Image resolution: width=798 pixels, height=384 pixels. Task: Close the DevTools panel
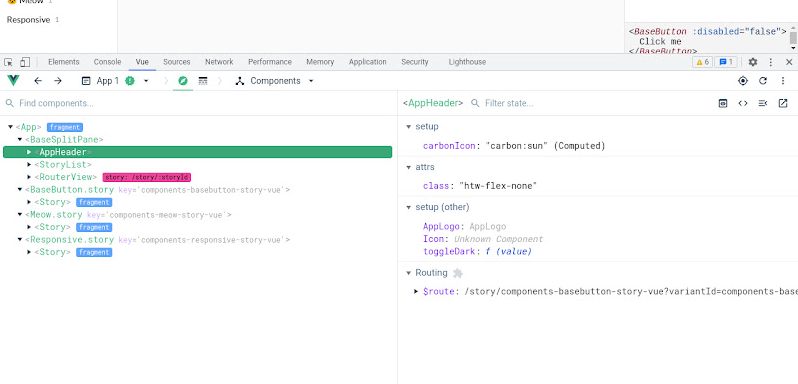click(x=789, y=62)
